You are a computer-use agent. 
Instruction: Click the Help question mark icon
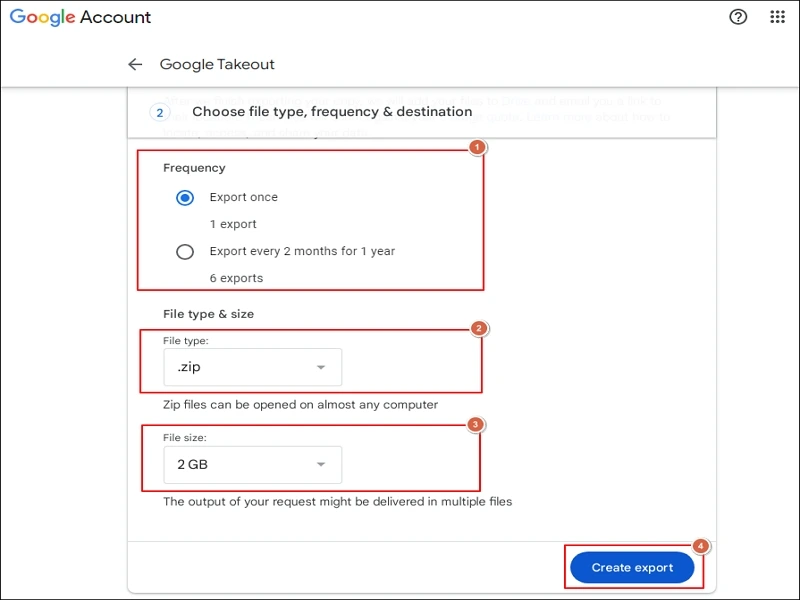(738, 17)
